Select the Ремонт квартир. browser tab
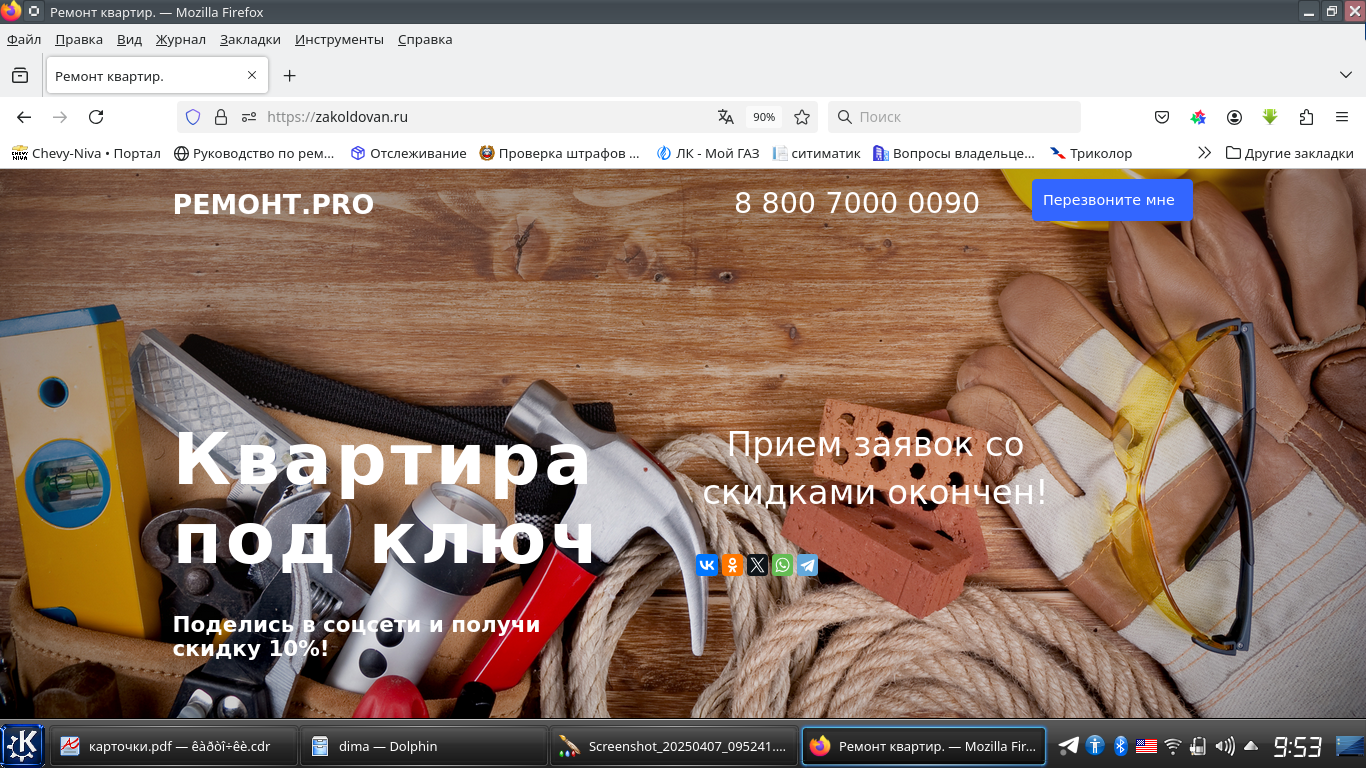This screenshot has height=768, width=1366. 157,75
